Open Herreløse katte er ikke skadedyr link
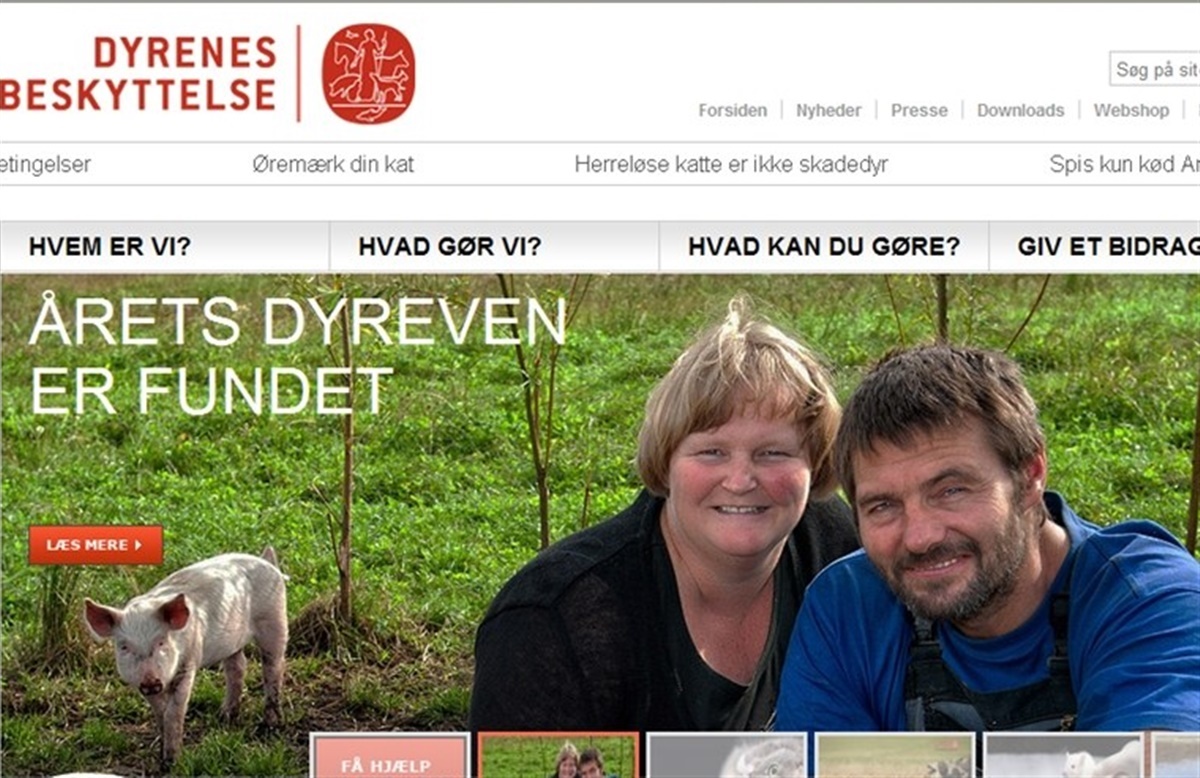The height and width of the screenshot is (778, 1200). click(x=731, y=165)
